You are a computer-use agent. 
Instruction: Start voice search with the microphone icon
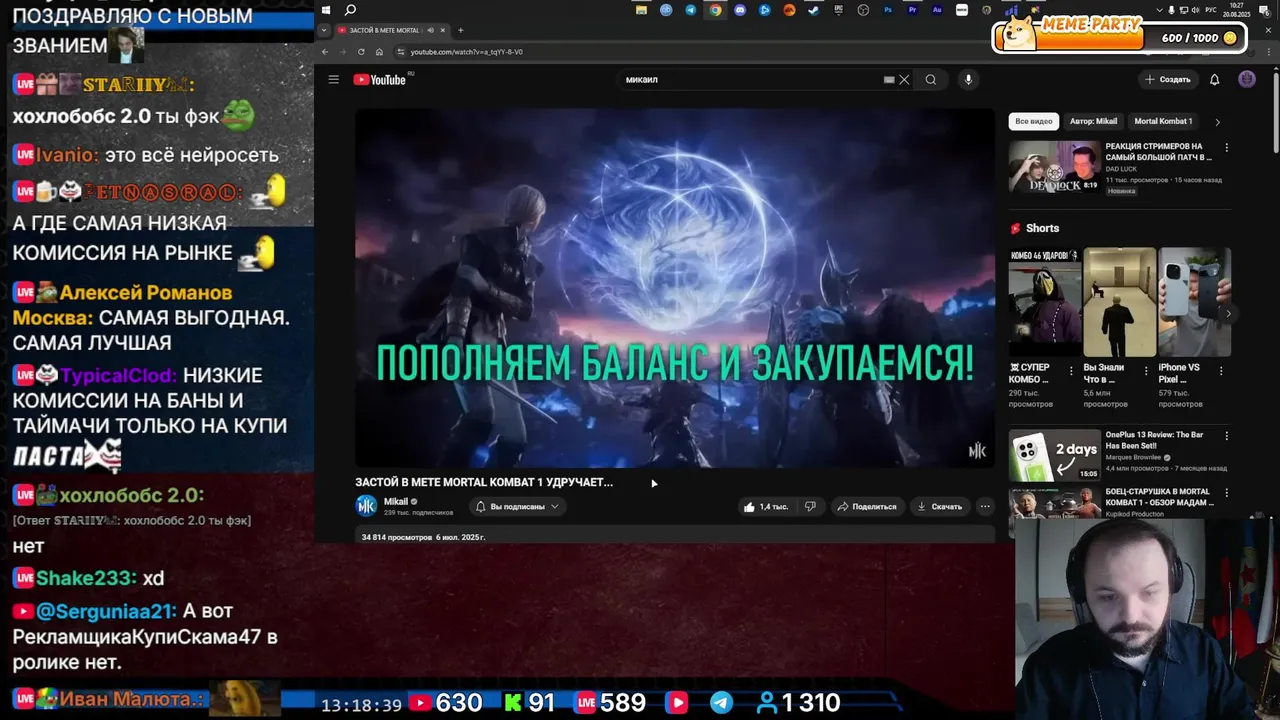[x=968, y=80]
